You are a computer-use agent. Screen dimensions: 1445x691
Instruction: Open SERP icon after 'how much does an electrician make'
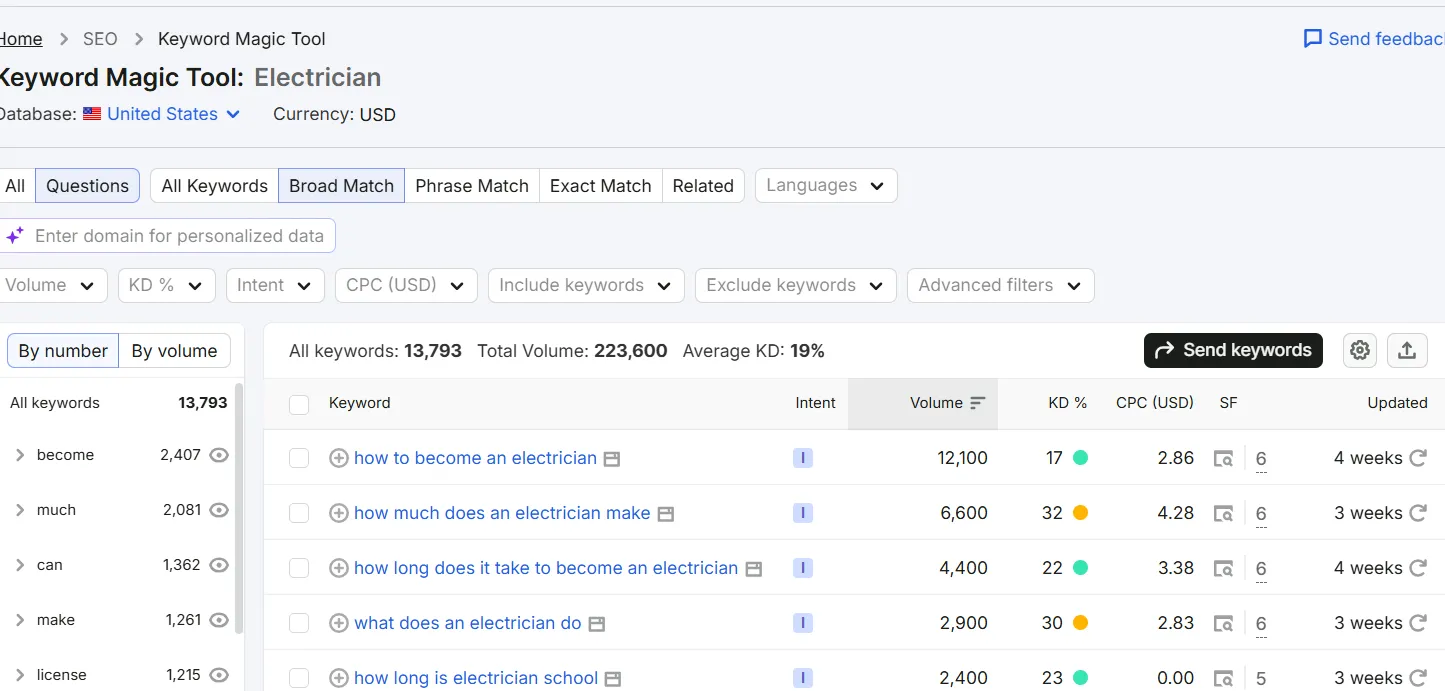tap(666, 514)
